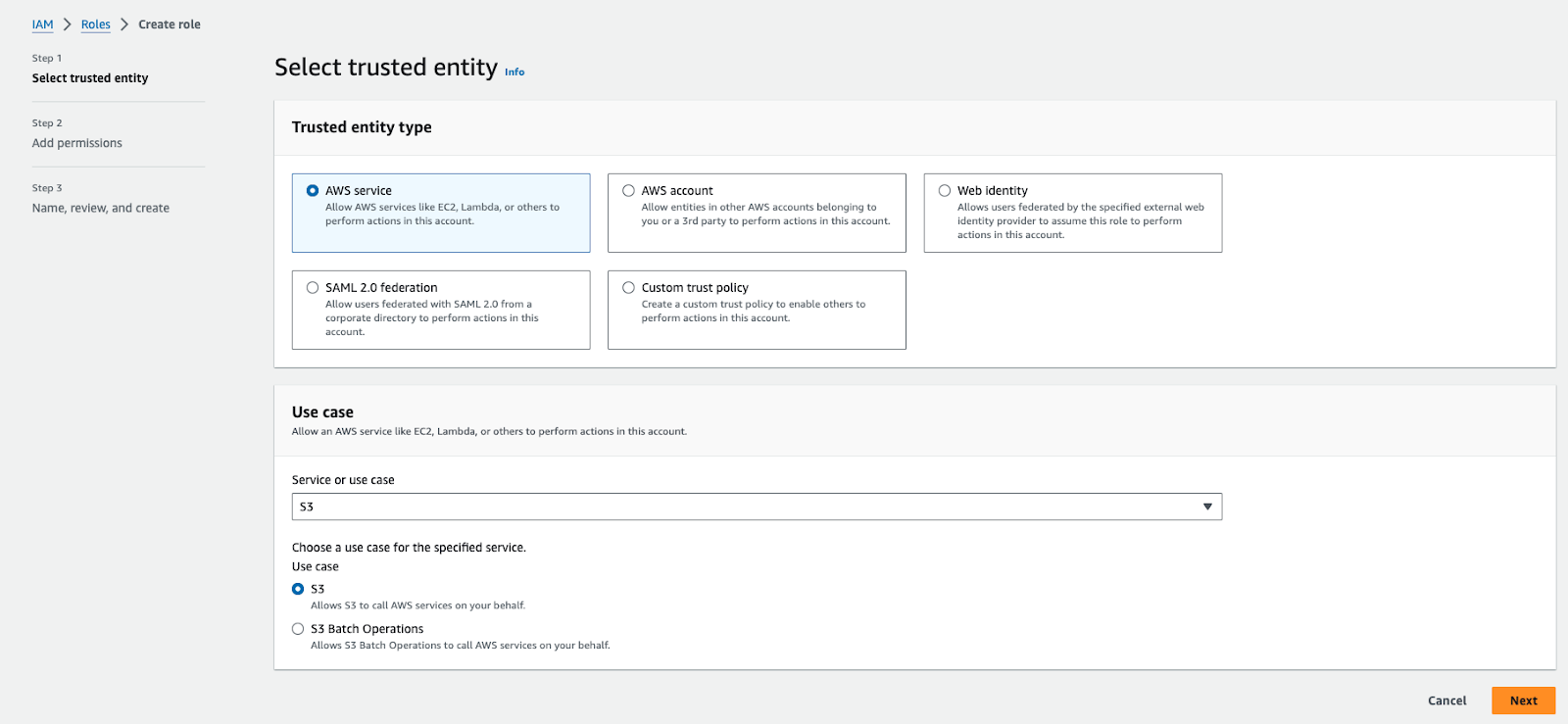Select S3 Batch Operations use case
This screenshot has height=724, width=1568.
[298, 629]
